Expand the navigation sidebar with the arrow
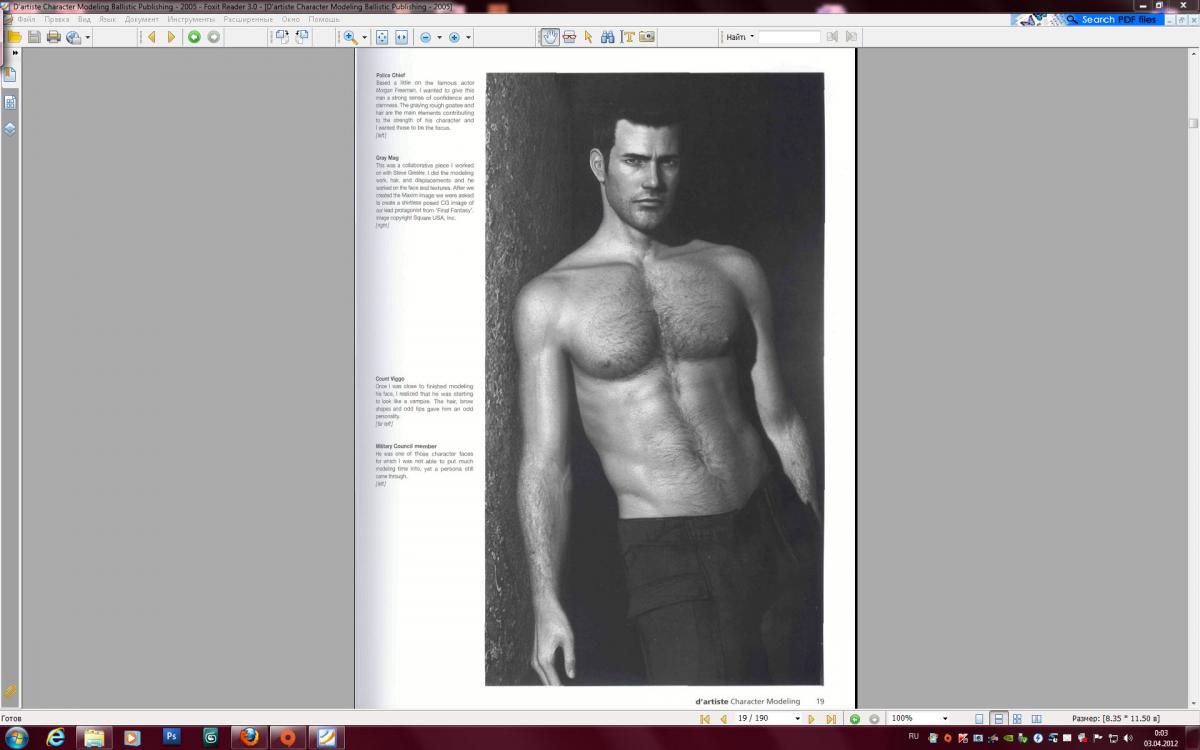The width and height of the screenshot is (1200, 750). click(15, 53)
